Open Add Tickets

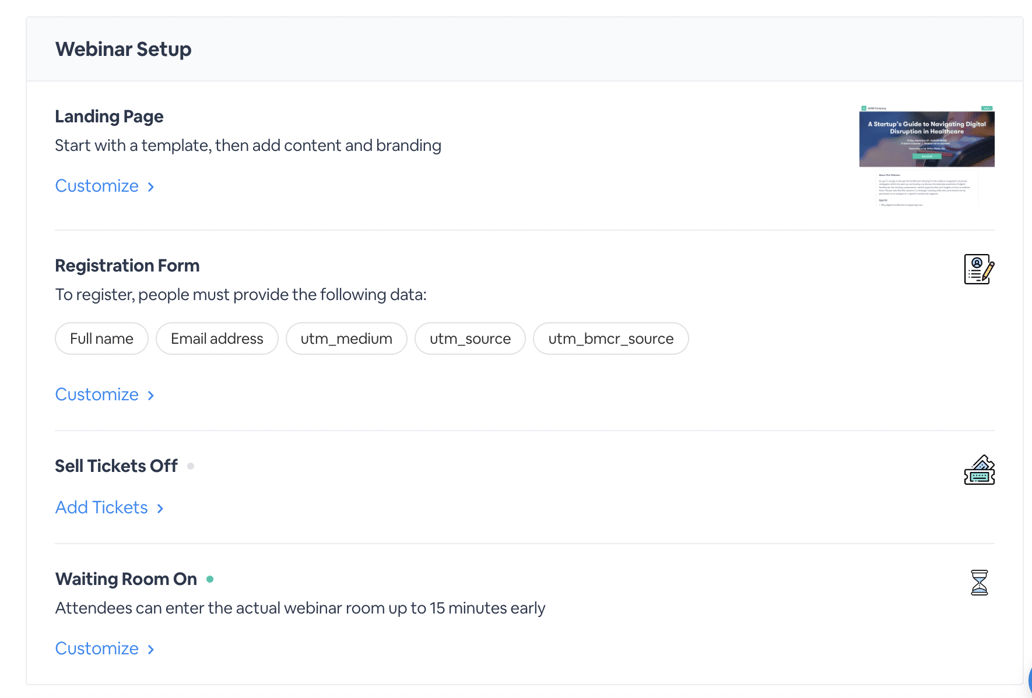(101, 507)
